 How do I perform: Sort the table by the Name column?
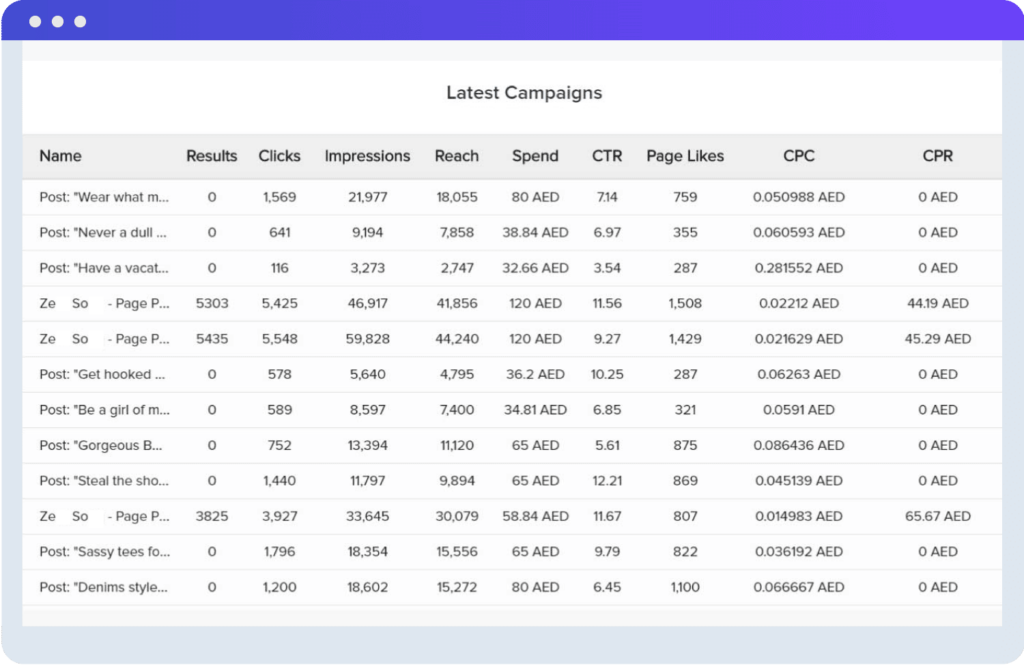(x=60, y=156)
